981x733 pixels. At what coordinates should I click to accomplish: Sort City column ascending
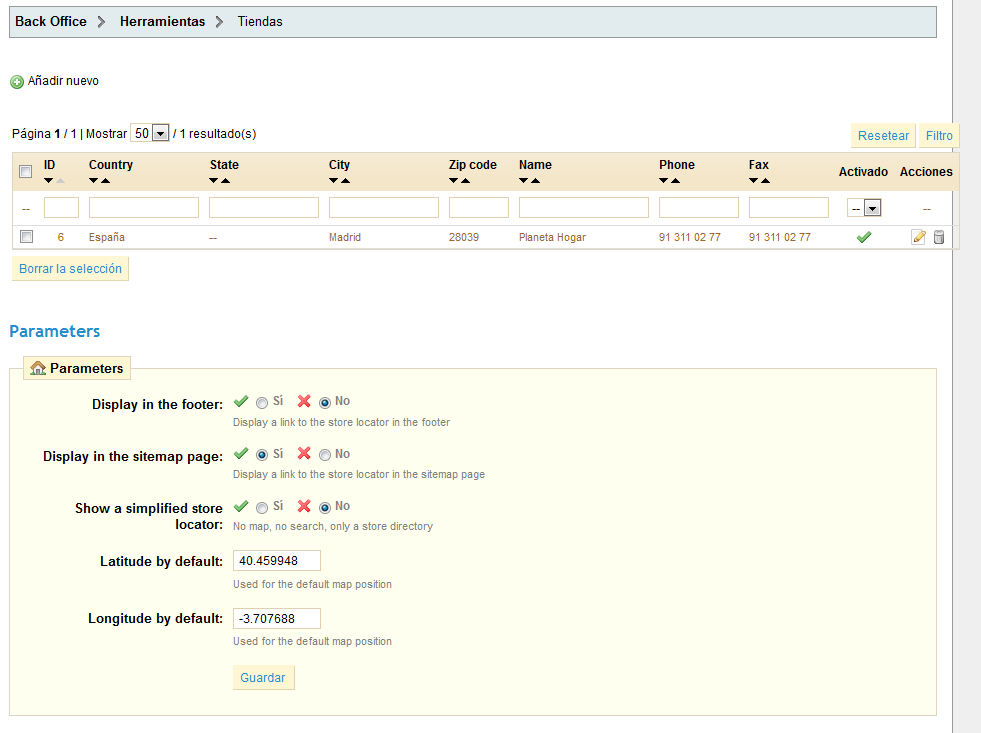click(346, 181)
